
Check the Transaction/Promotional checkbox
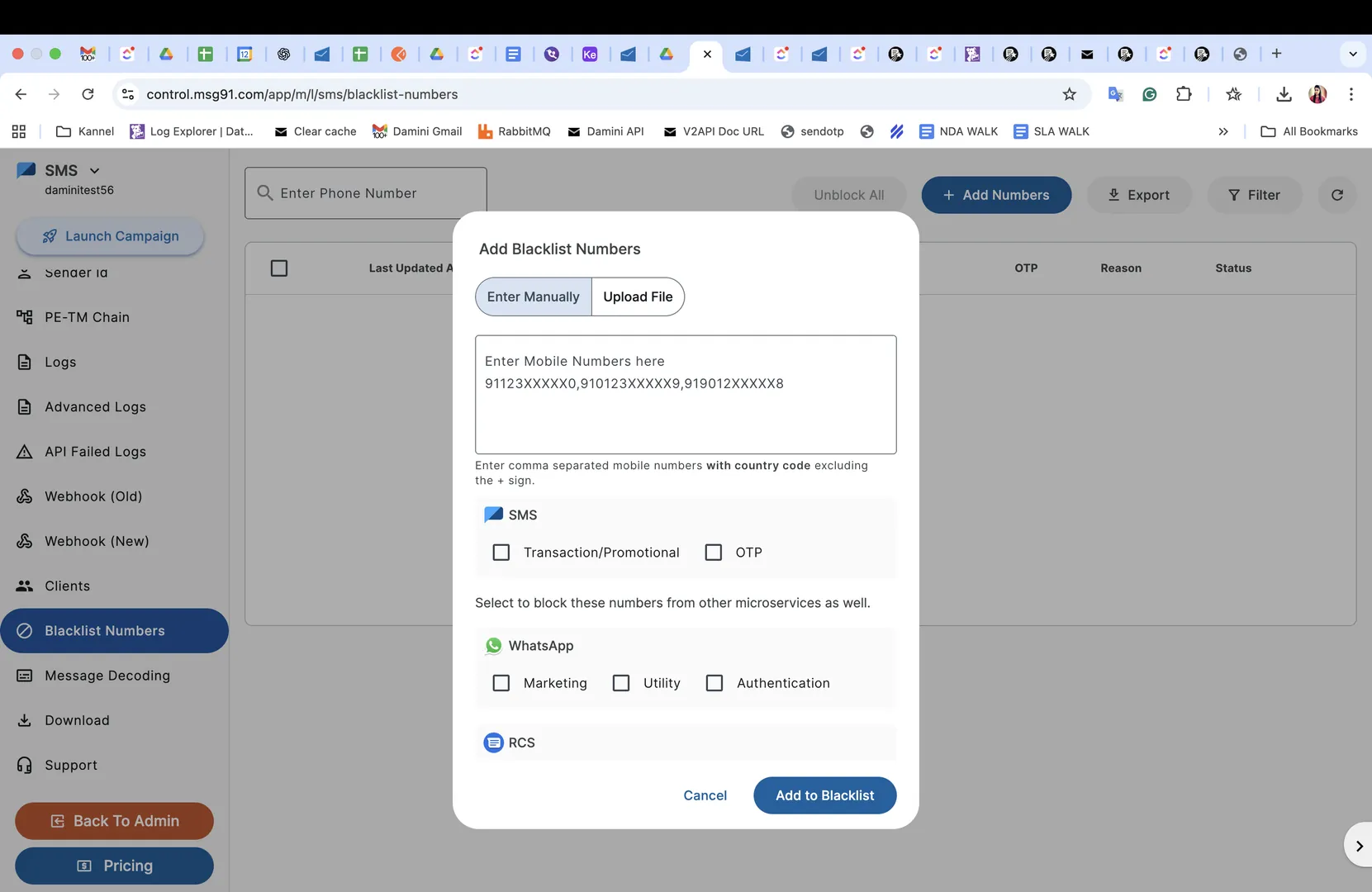(x=501, y=553)
